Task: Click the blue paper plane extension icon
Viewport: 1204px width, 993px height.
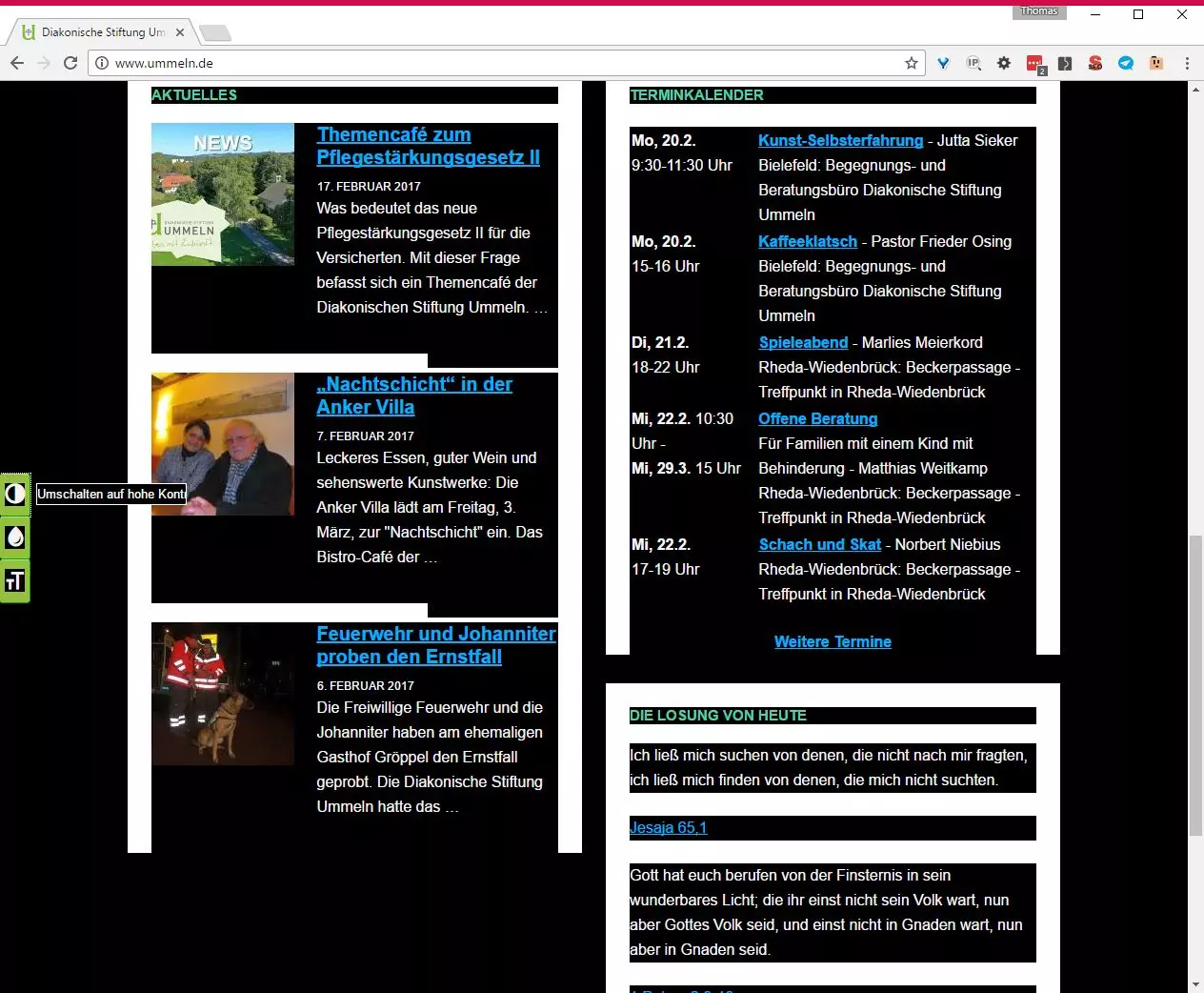Action: [1126, 63]
